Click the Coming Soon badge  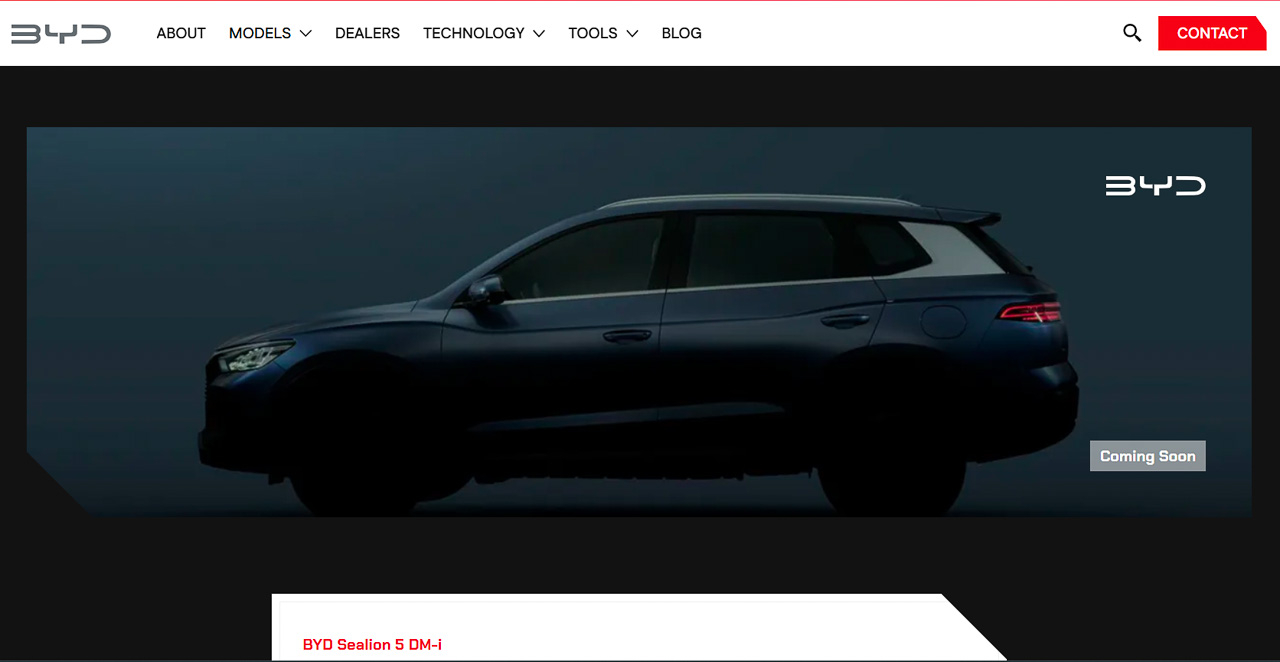pyautogui.click(x=1147, y=456)
